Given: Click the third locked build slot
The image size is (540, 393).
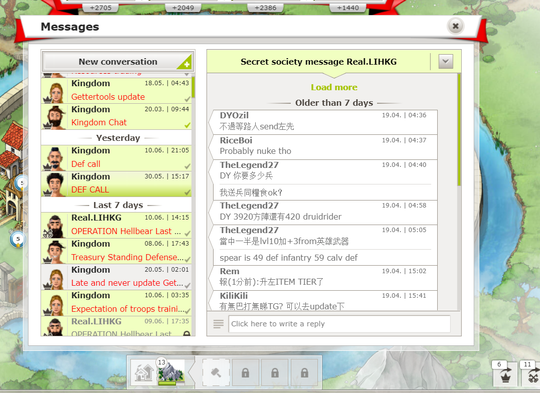Looking at the screenshot, I should 304,373.
